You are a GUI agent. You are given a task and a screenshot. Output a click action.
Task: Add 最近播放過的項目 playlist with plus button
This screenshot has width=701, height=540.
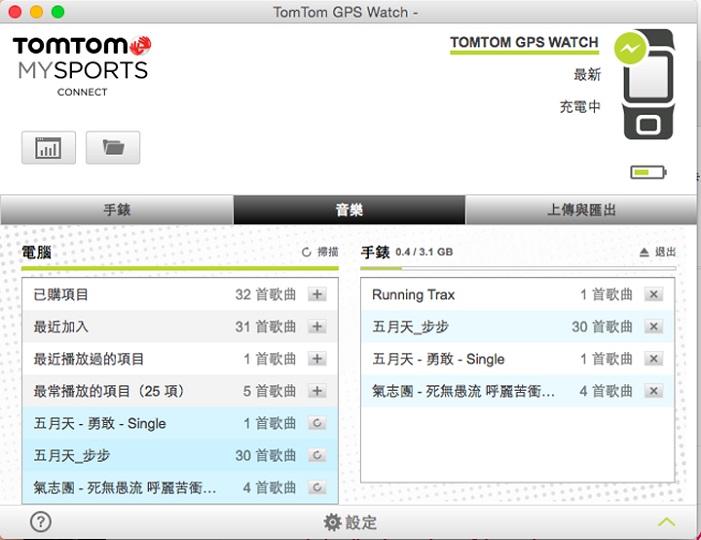pyautogui.click(x=317, y=359)
